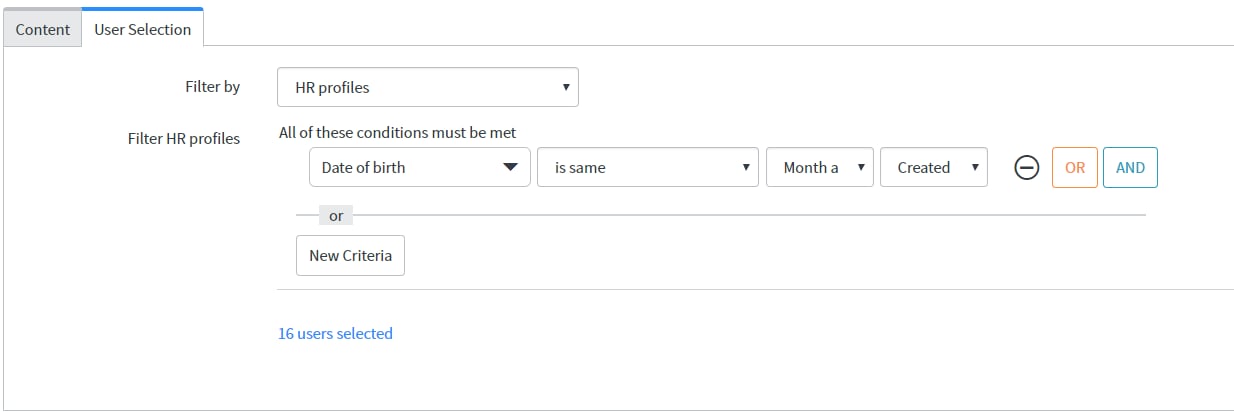Select the User Selection tab

click(143, 28)
